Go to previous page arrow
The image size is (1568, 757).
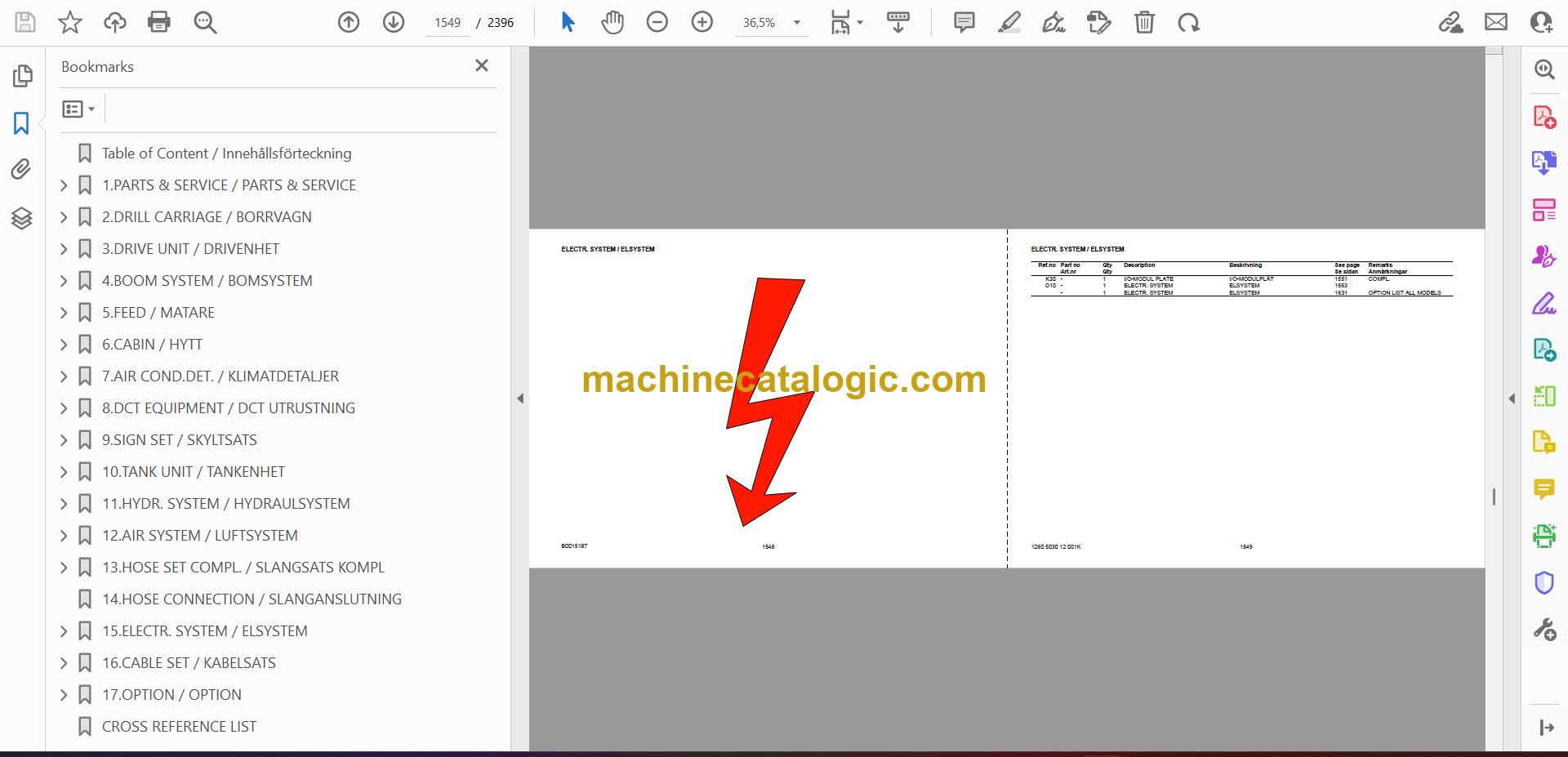349,22
